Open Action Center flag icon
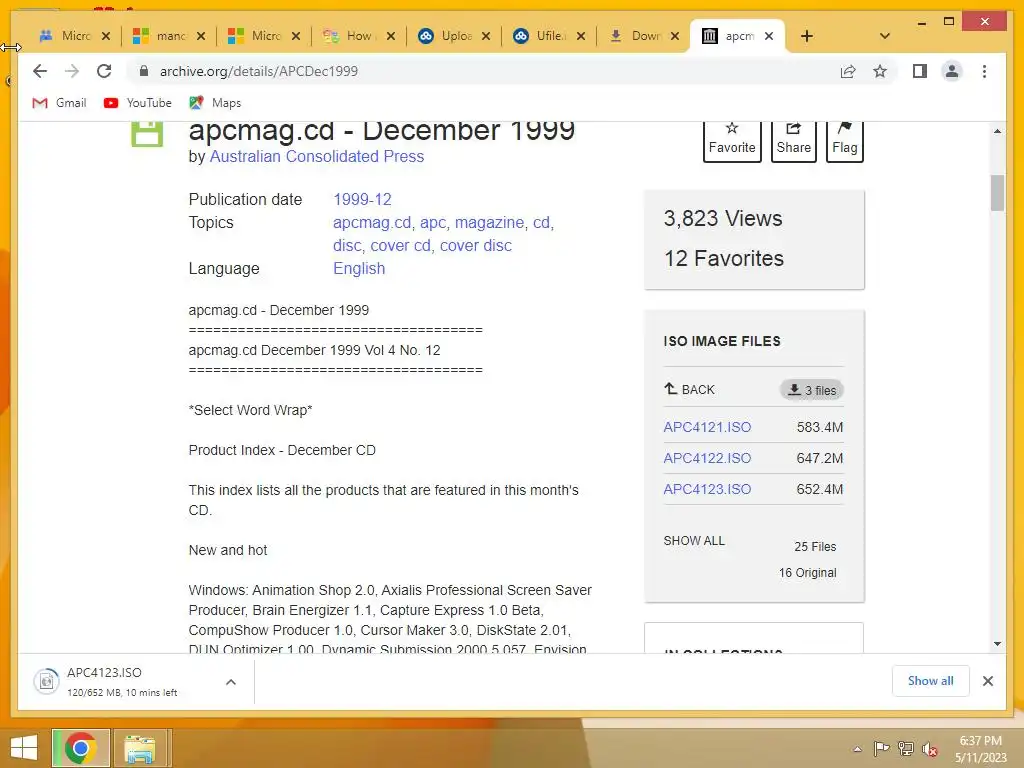1024x768 pixels. pyautogui.click(x=881, y=748)
